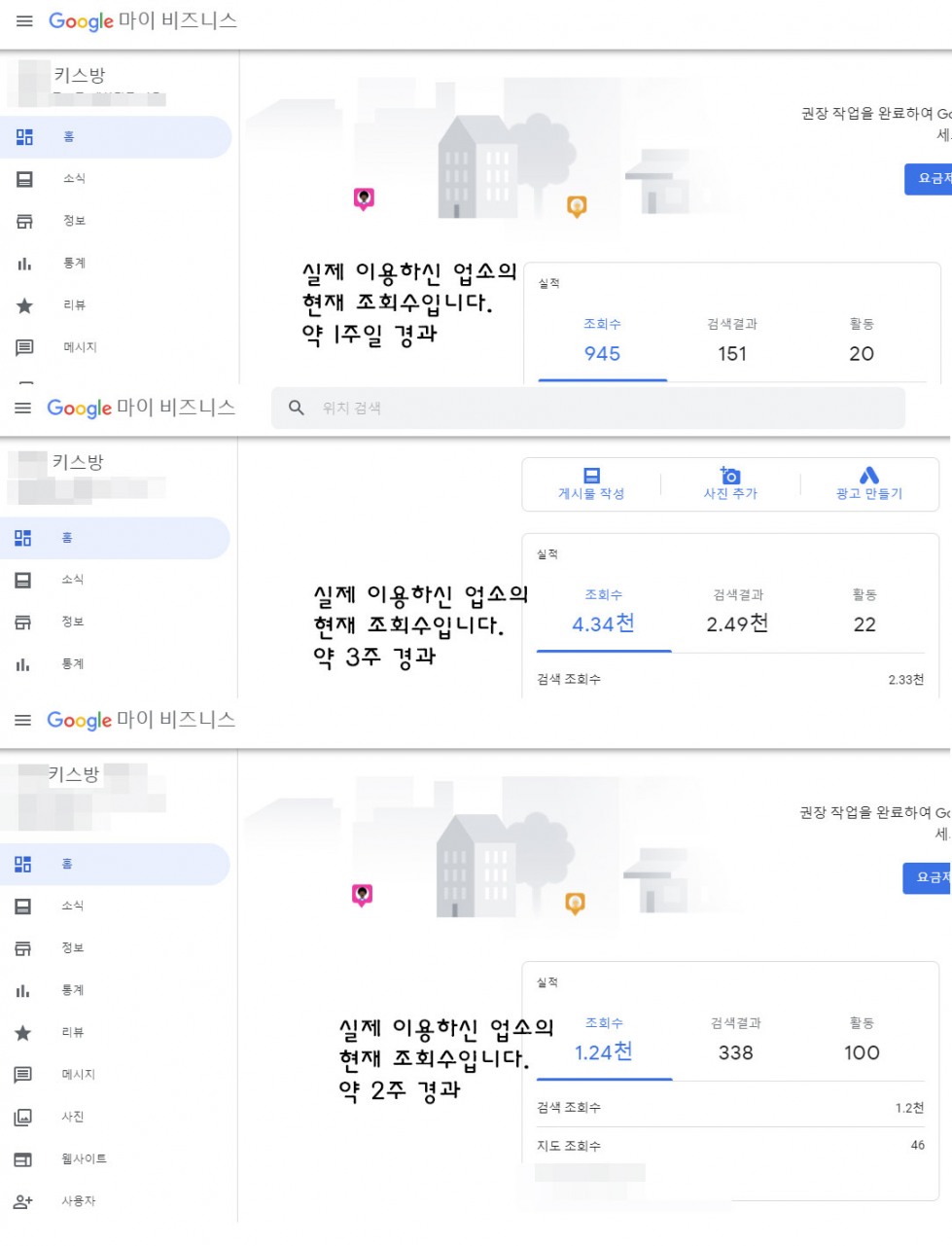
Task: Select the 검색결과 2.49천 tab
Action: point(737,612)
